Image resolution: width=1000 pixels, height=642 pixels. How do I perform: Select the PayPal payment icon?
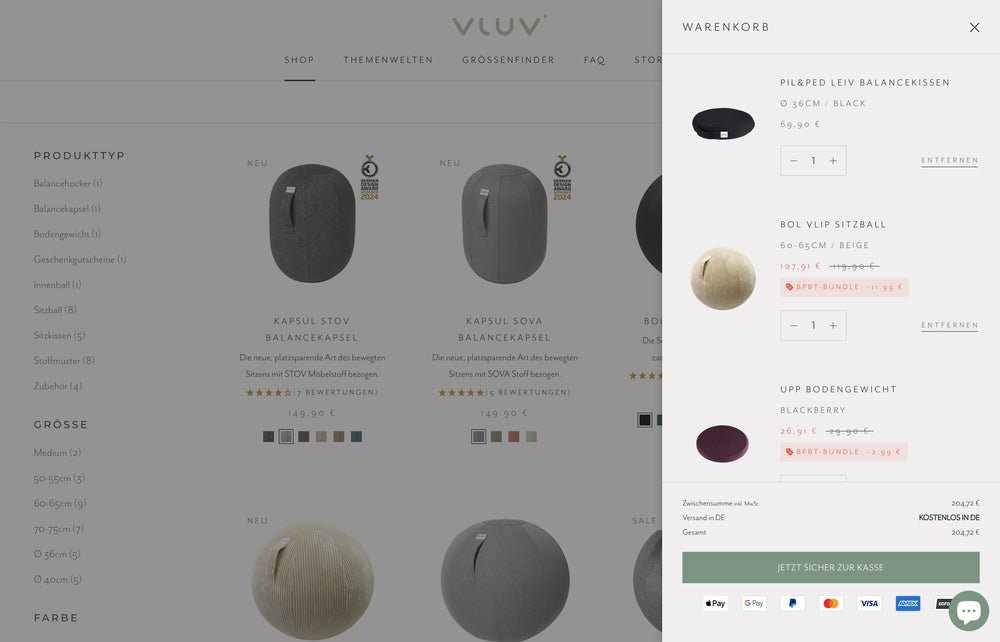pos(792,603)
